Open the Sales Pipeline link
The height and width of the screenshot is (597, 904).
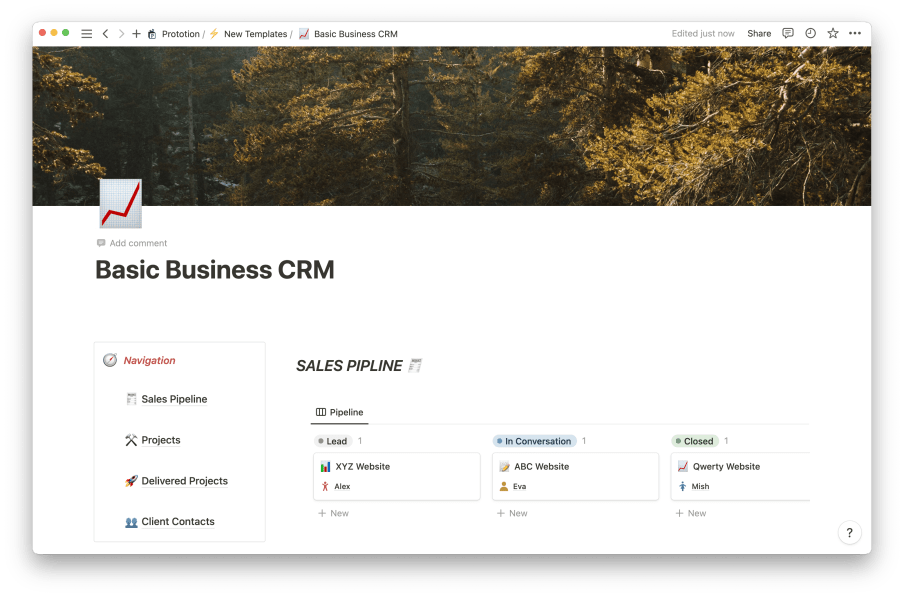click(x=174, y=399)
